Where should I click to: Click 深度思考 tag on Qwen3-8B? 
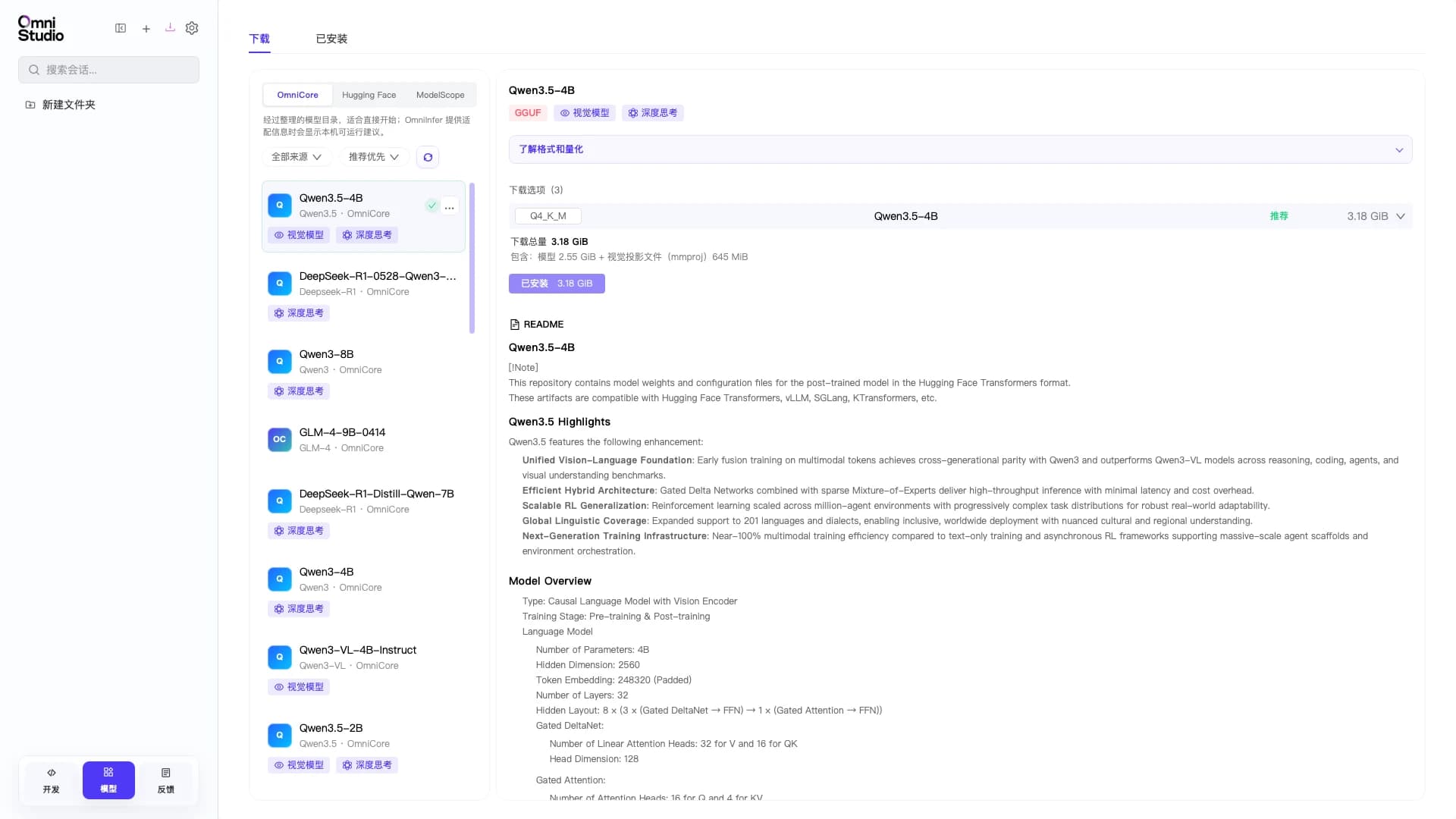[299, 391]
